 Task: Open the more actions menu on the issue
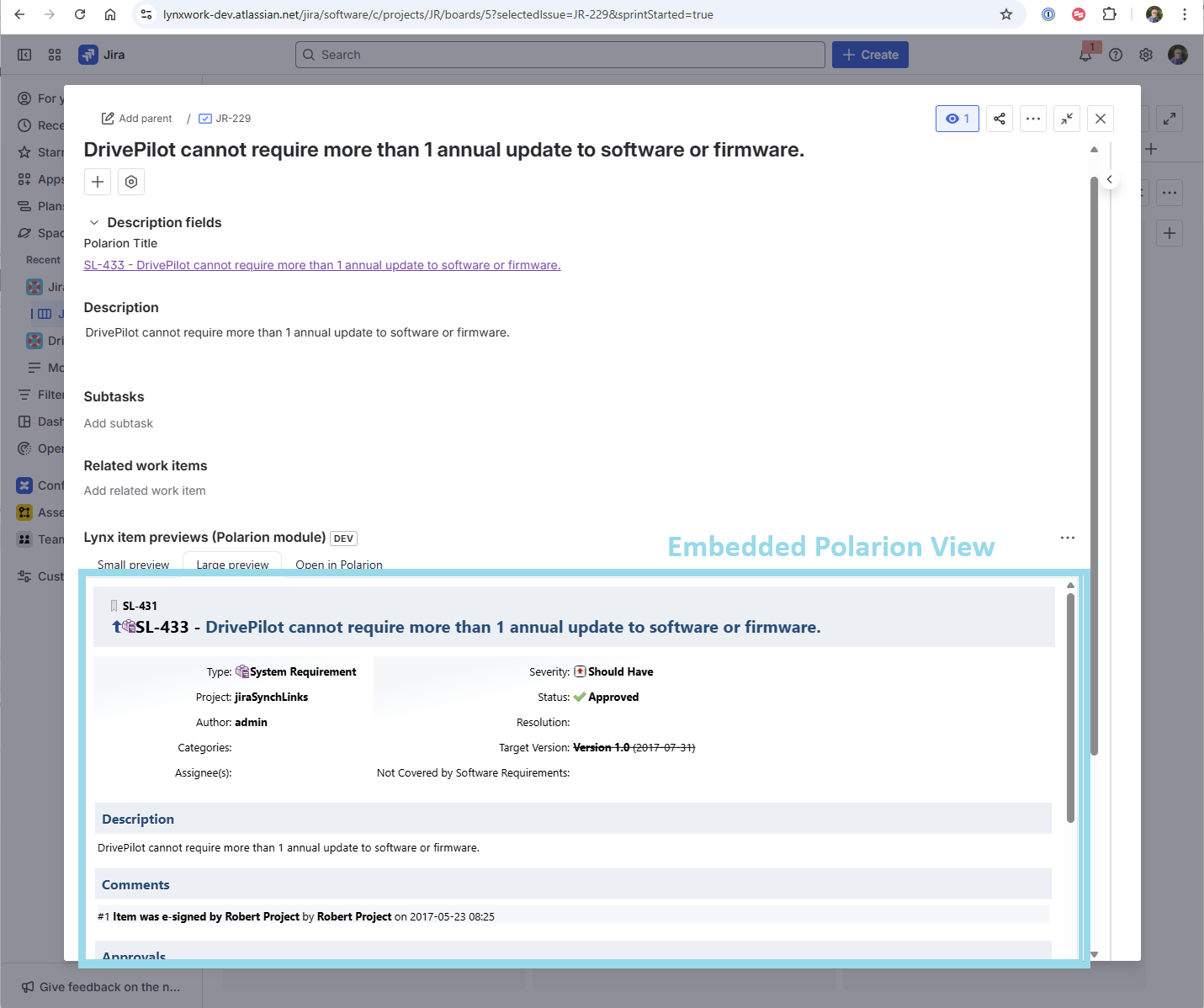(x=1033, y=118)
